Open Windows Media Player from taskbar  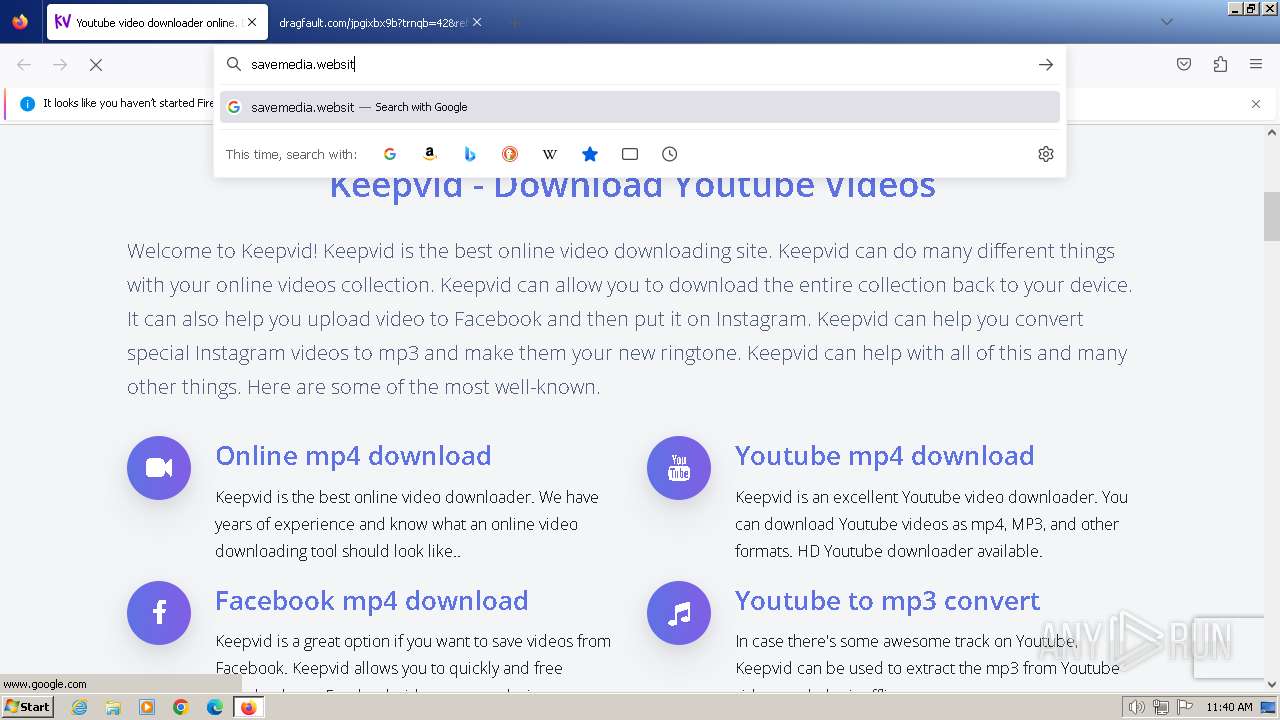tap(147, 707)
